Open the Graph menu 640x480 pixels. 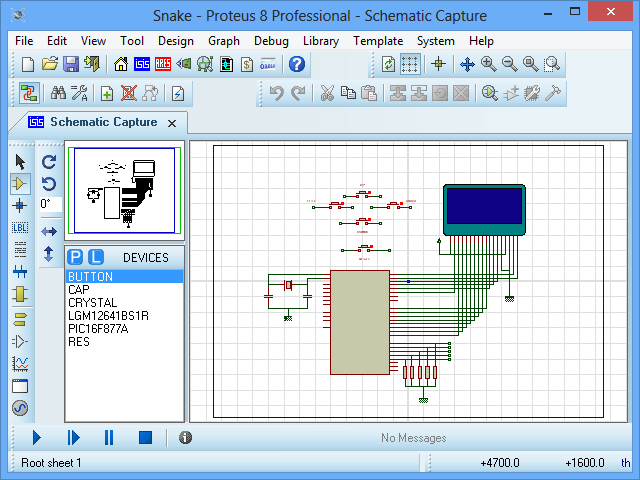(x=224, y=41)
